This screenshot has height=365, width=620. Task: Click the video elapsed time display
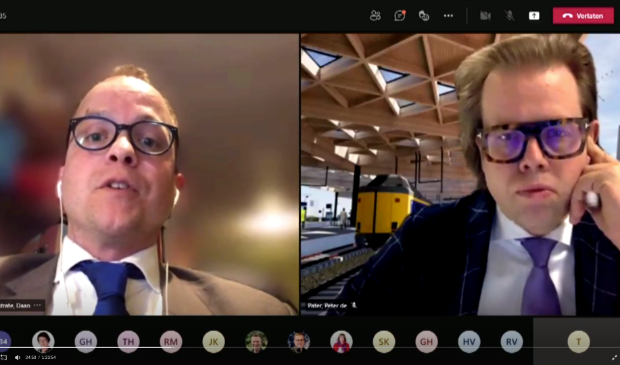tap(41, 357)
